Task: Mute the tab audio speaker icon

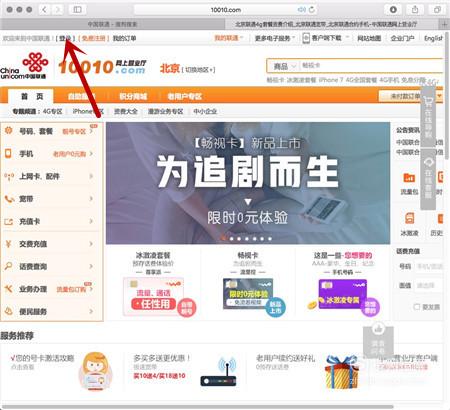Action: [x=301, y=10]
